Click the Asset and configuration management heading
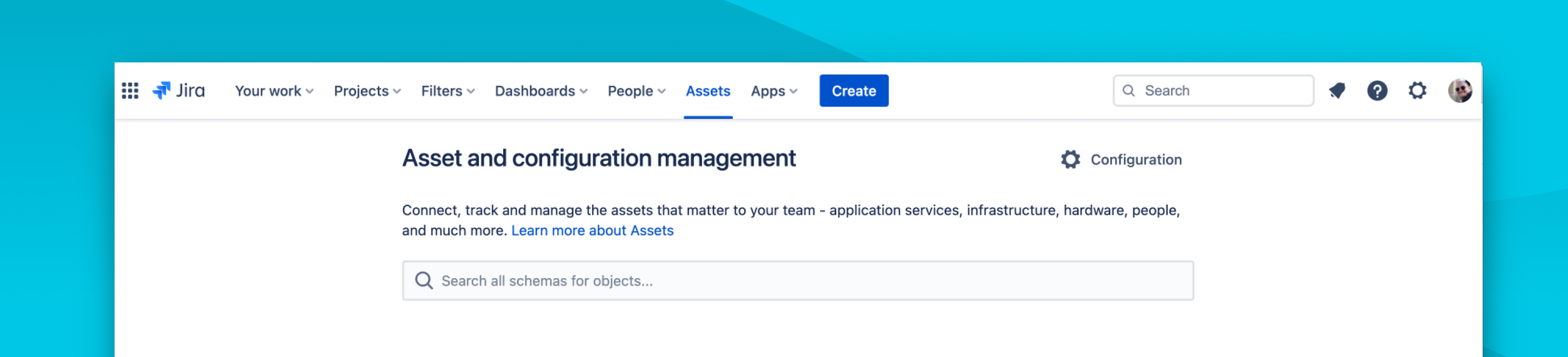Image resolution: width=1568 pixels, height=357 pixels. click(x=598, y=158)
